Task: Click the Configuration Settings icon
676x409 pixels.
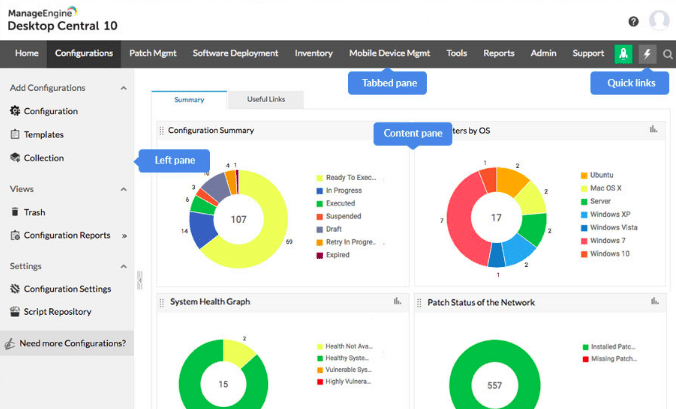Action: 15,288
